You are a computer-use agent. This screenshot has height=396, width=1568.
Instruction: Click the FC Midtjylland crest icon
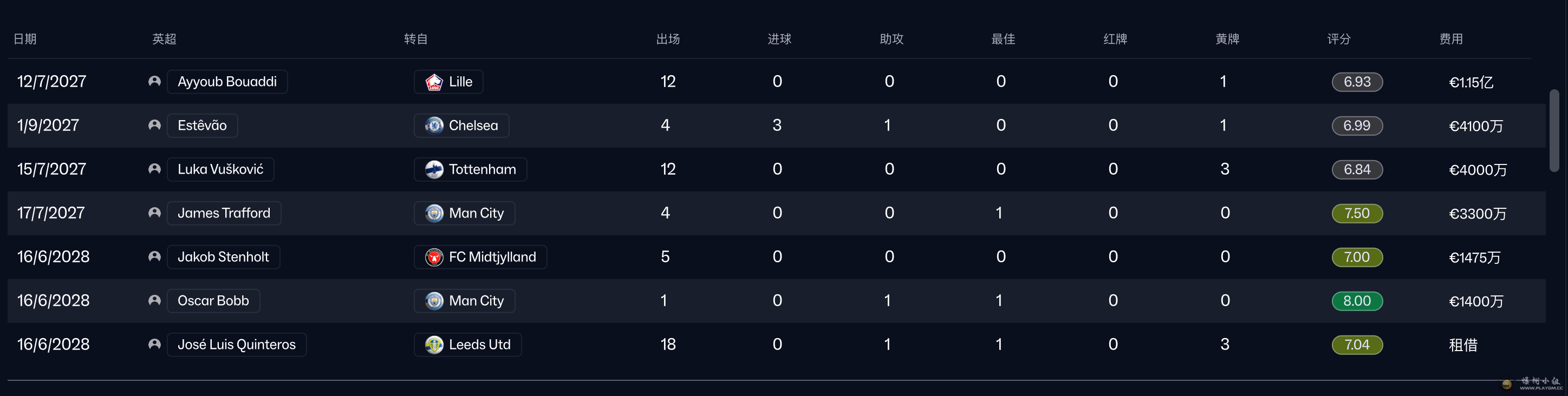point(434,258)
